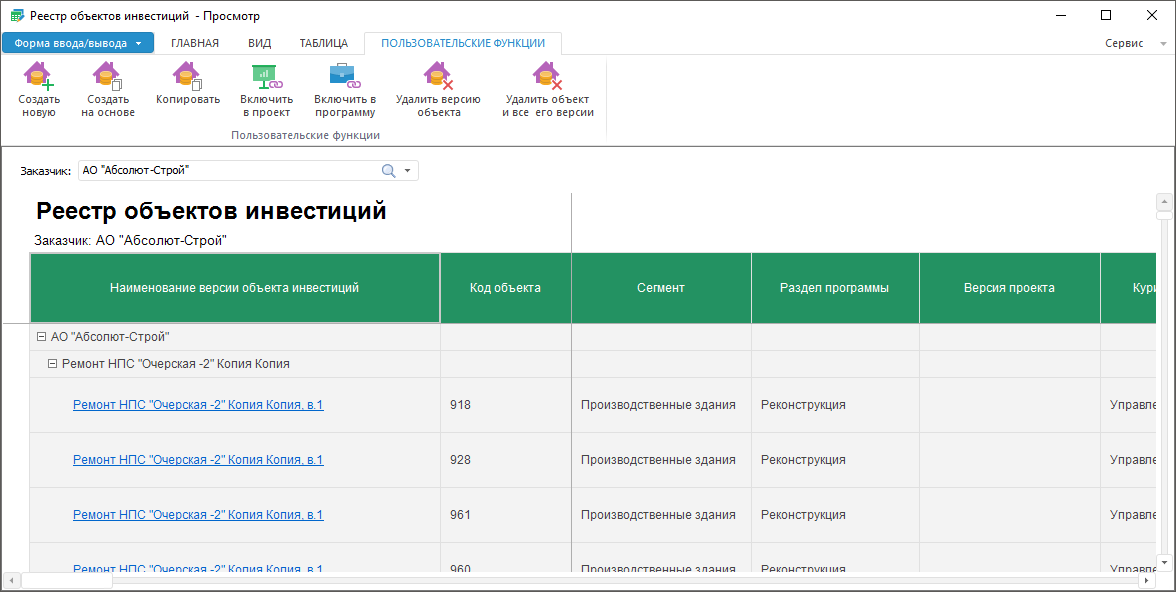The image size is (1176, 592).
Task: Click the Создать новую icon
Action: click(x=39, y=77)
